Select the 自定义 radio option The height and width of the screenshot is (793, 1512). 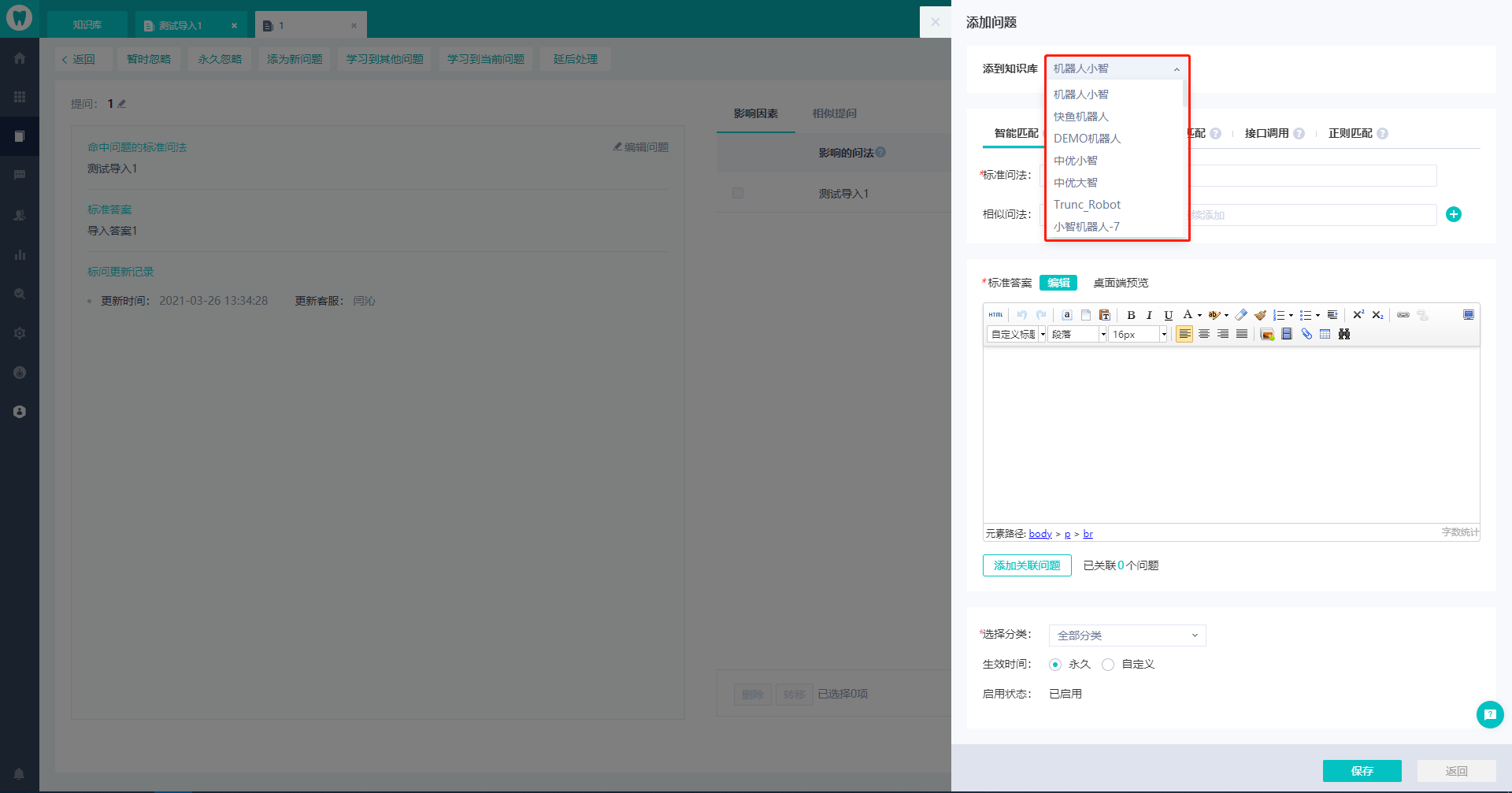[x=1108, y=665]
